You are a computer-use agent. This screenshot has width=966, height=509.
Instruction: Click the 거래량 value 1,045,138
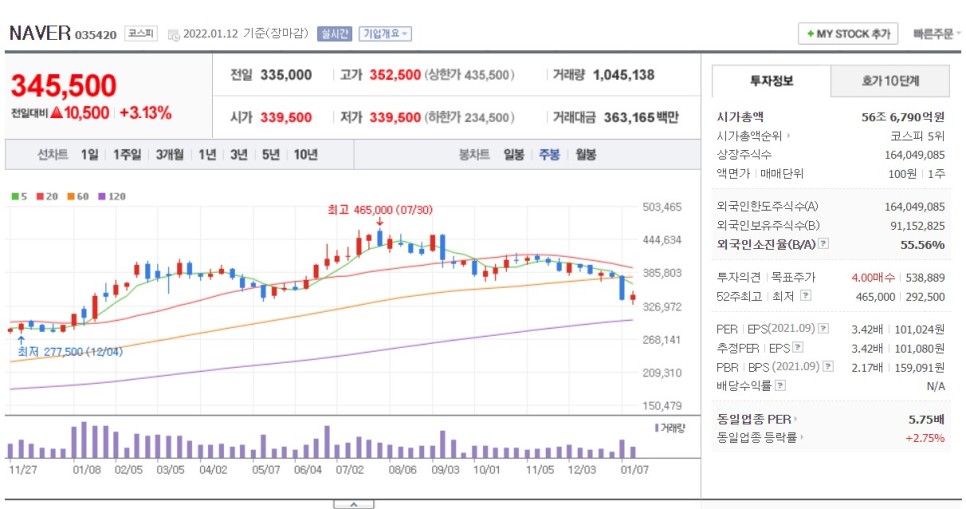[x=623, y=75]
